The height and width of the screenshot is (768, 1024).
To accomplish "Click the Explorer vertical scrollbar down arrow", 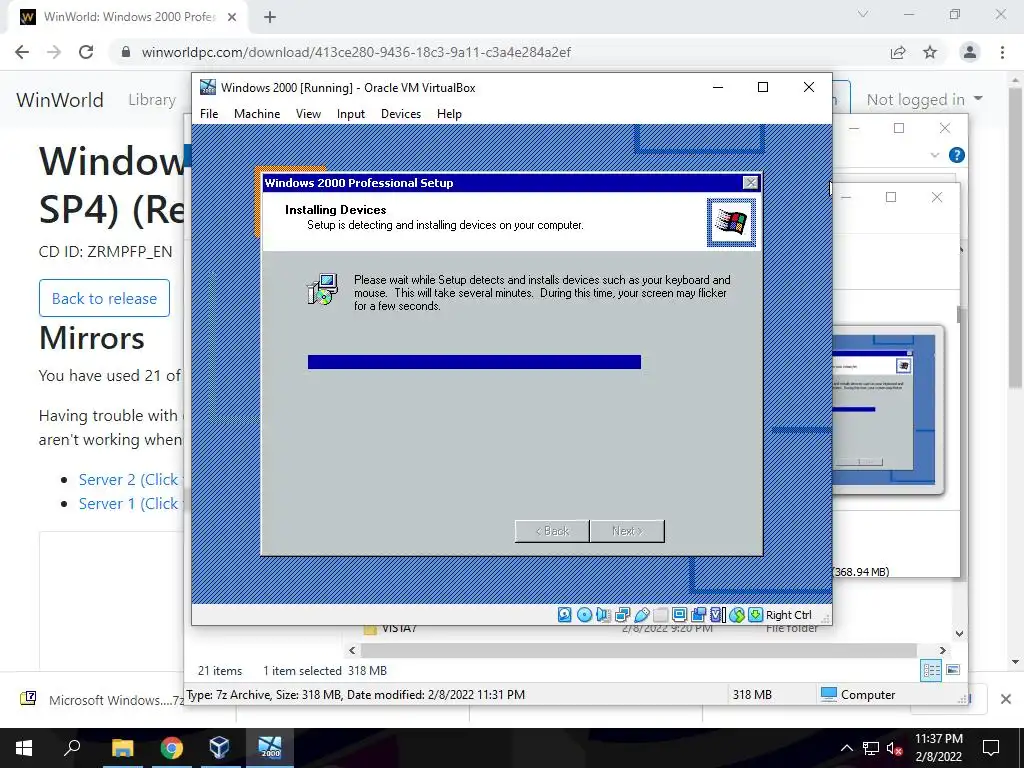I will point(959,633).
